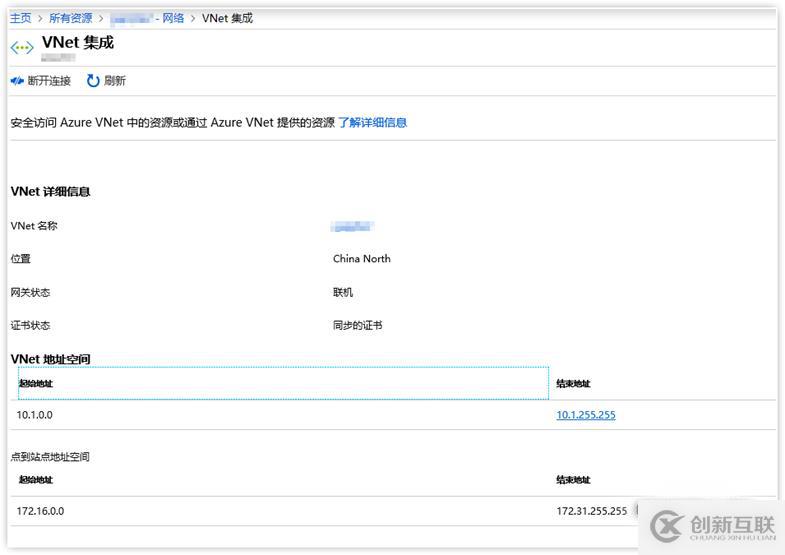Viewport: 785px width, 555px height.
Task: Click the VNet 地址空间 heading
Action: point(50,359)
